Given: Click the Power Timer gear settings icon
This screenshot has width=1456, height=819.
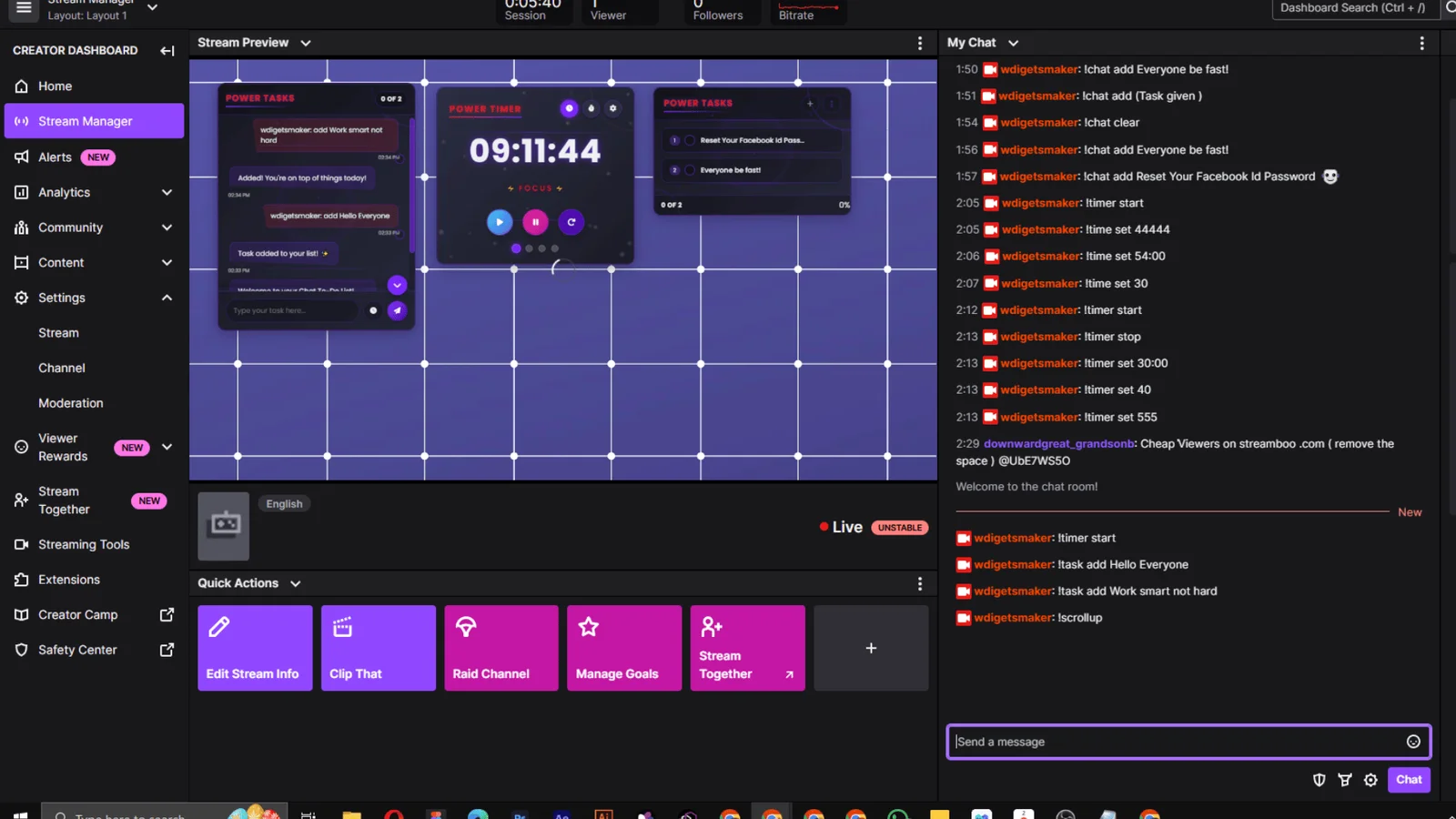Looking at the screenshot, I should click(613, 108).
